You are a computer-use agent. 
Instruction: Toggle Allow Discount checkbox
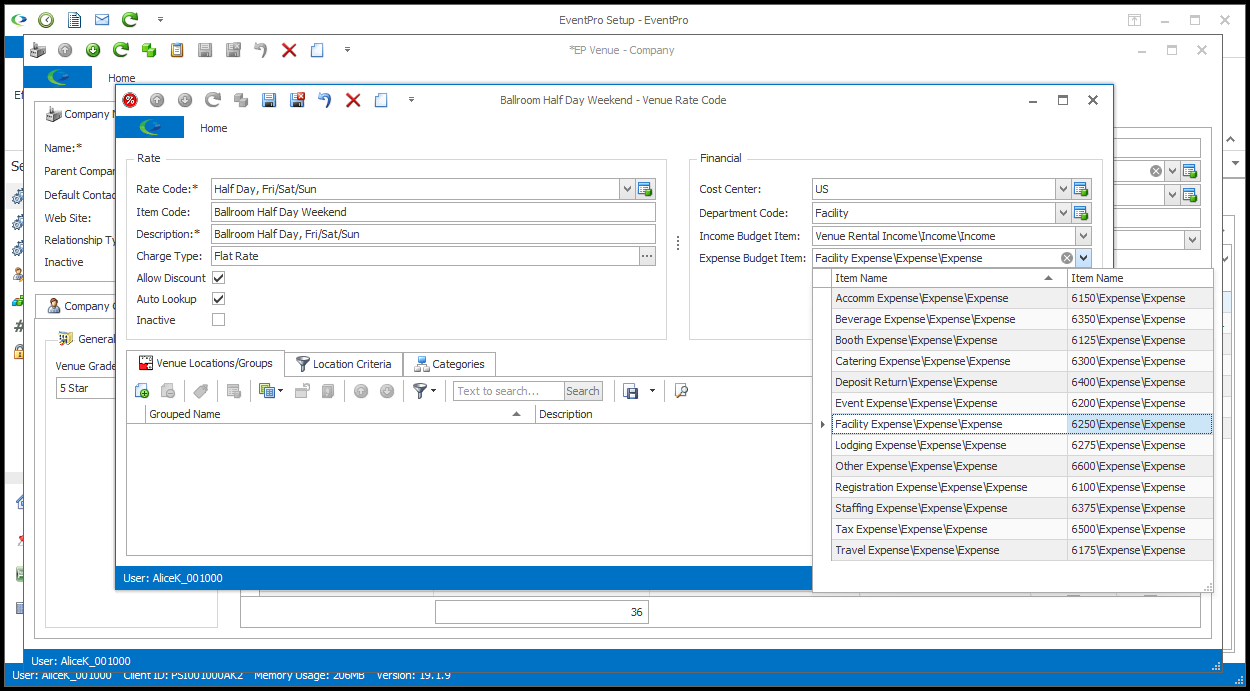coord(218,278)
